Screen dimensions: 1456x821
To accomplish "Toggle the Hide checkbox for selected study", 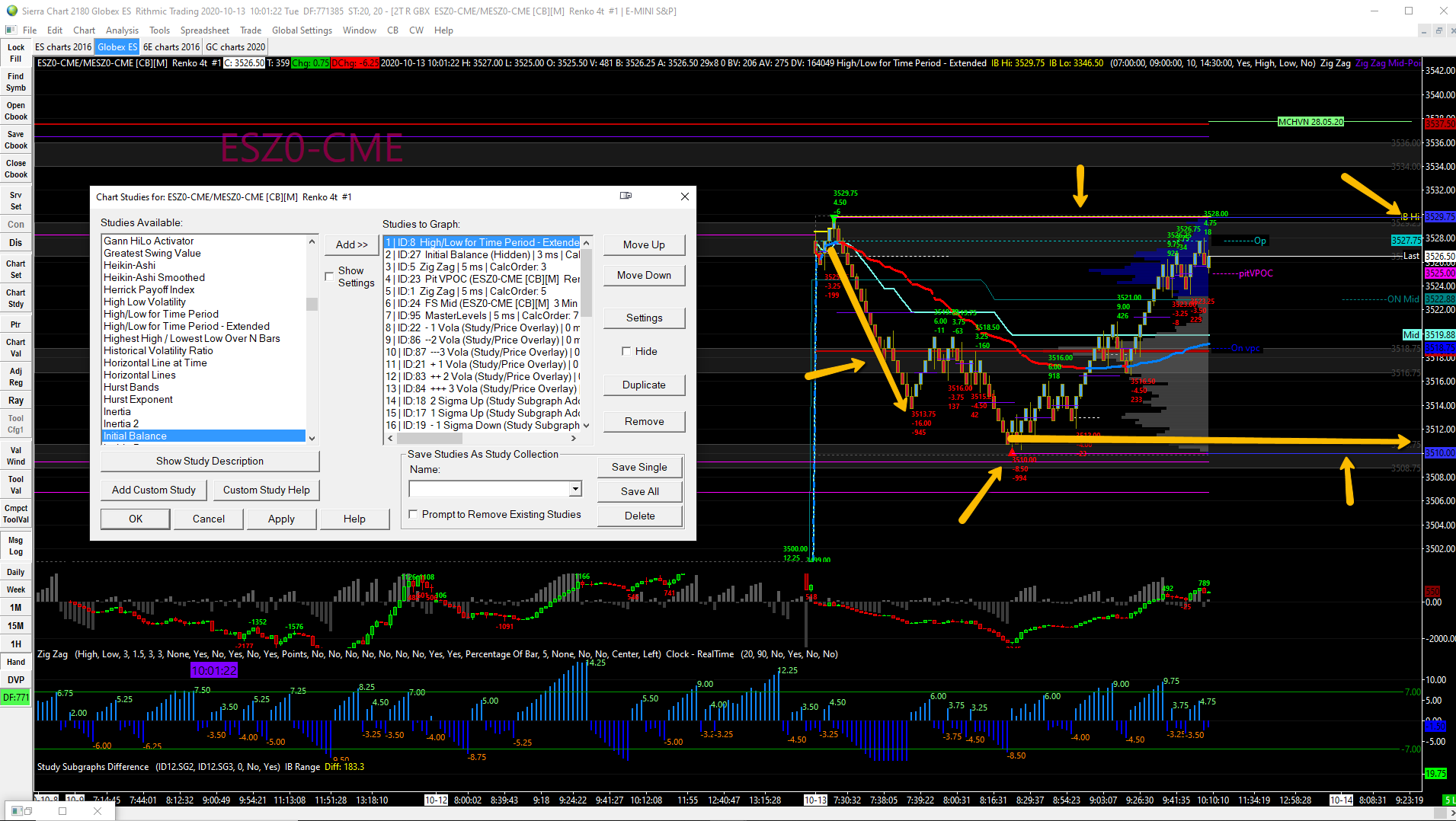I will point(626,351).
